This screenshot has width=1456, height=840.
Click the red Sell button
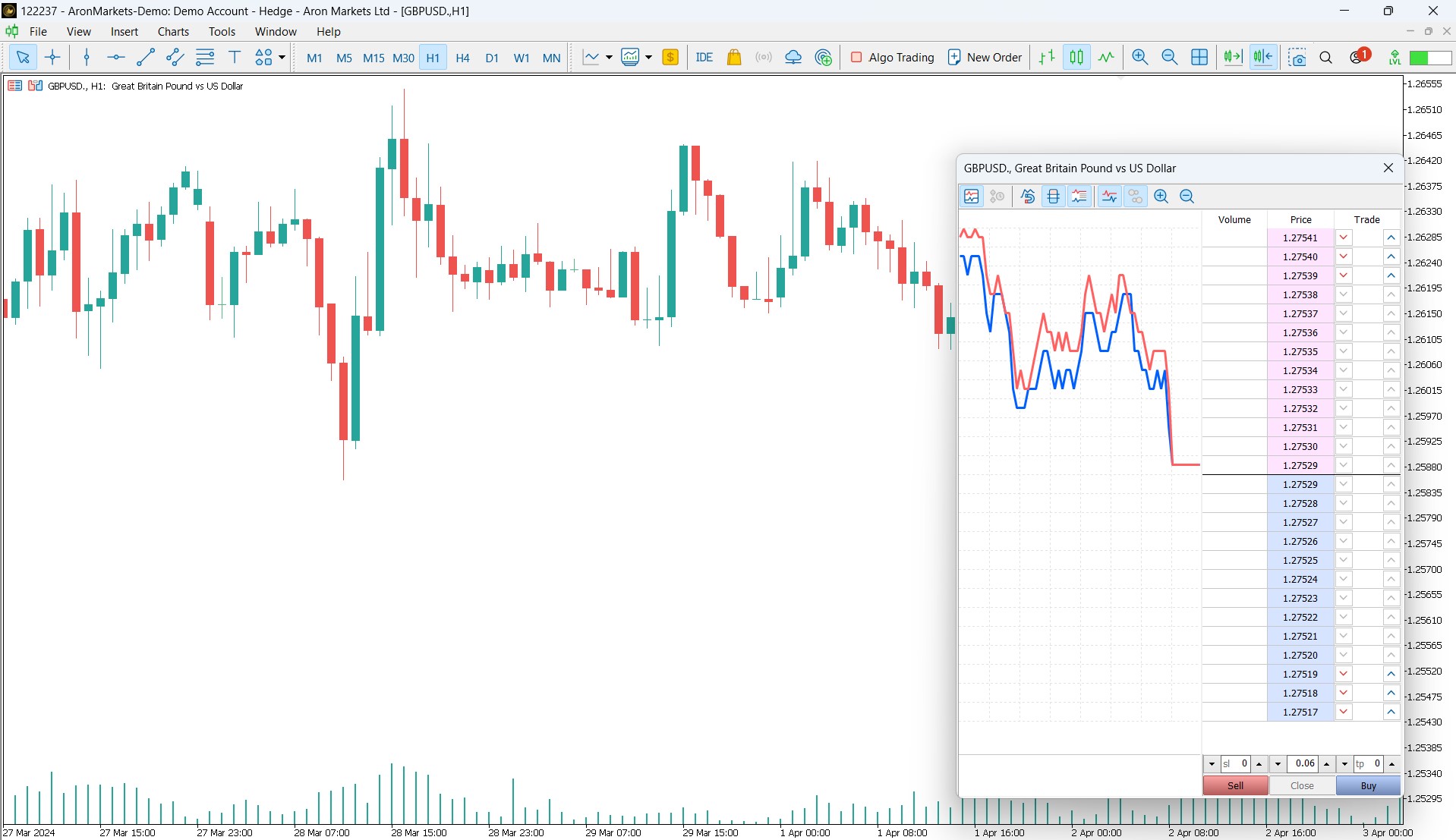(x=1235, y=786)
